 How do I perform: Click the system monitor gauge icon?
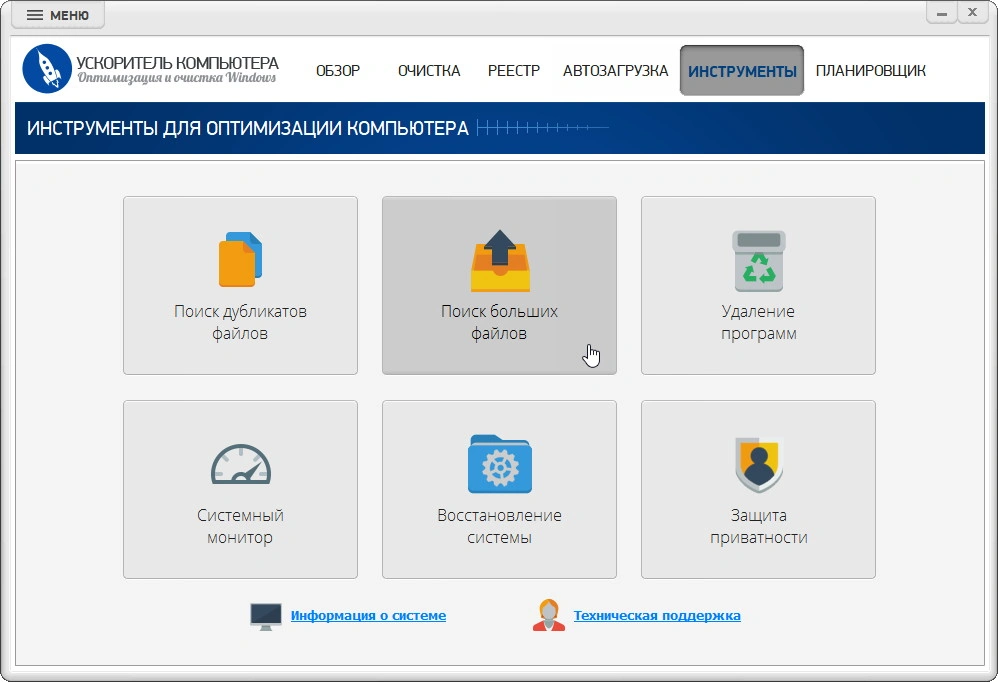pos(241,464)
